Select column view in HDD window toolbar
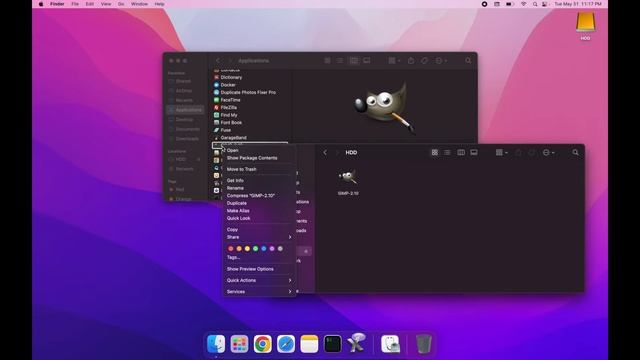Screen dimensions: 640x360 (461, 153)
